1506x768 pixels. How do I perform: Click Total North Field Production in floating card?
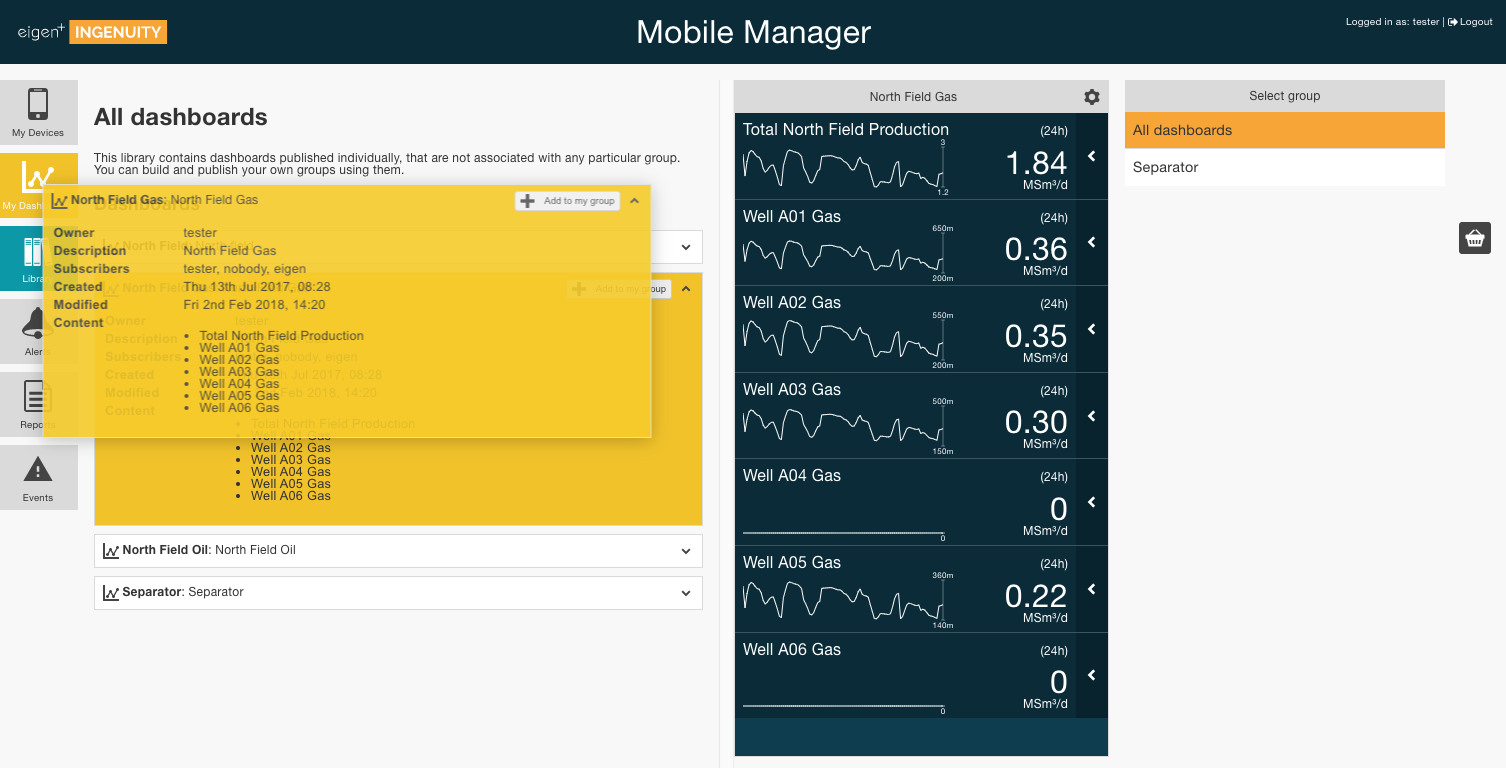282,336
